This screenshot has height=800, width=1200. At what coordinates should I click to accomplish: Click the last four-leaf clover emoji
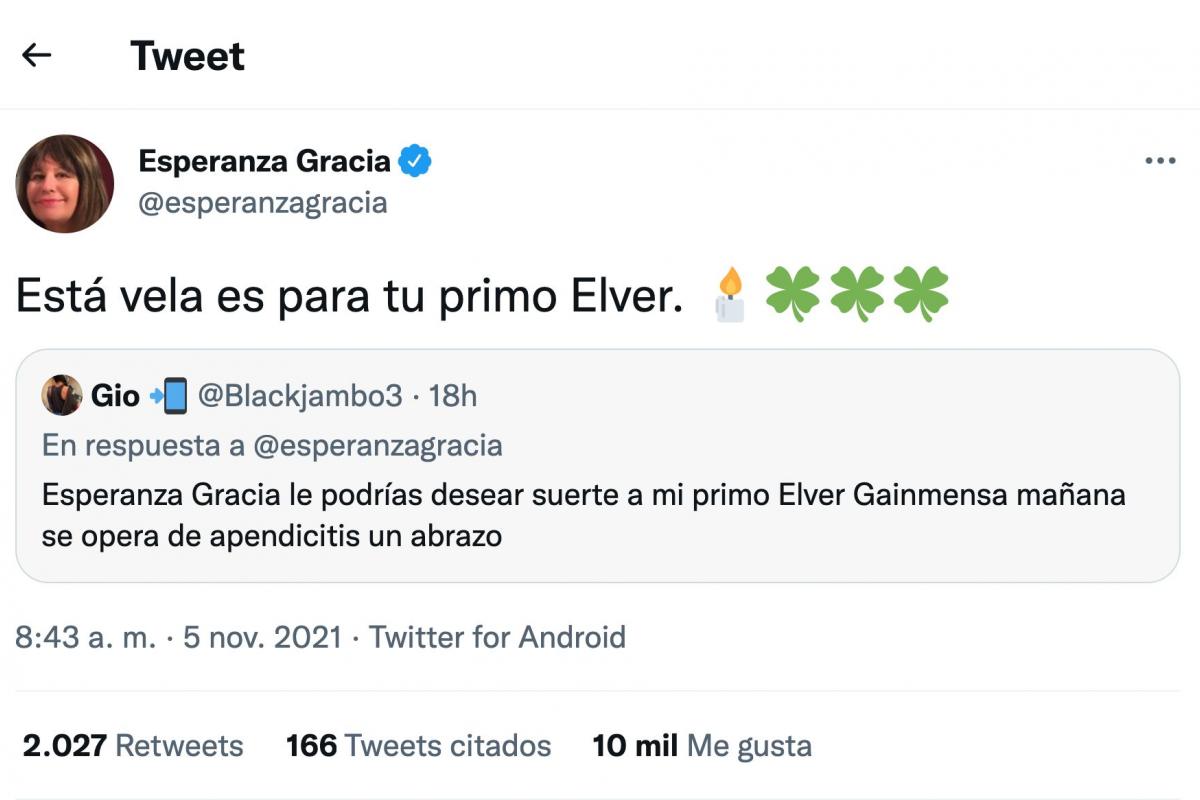(x=919, y=295)
